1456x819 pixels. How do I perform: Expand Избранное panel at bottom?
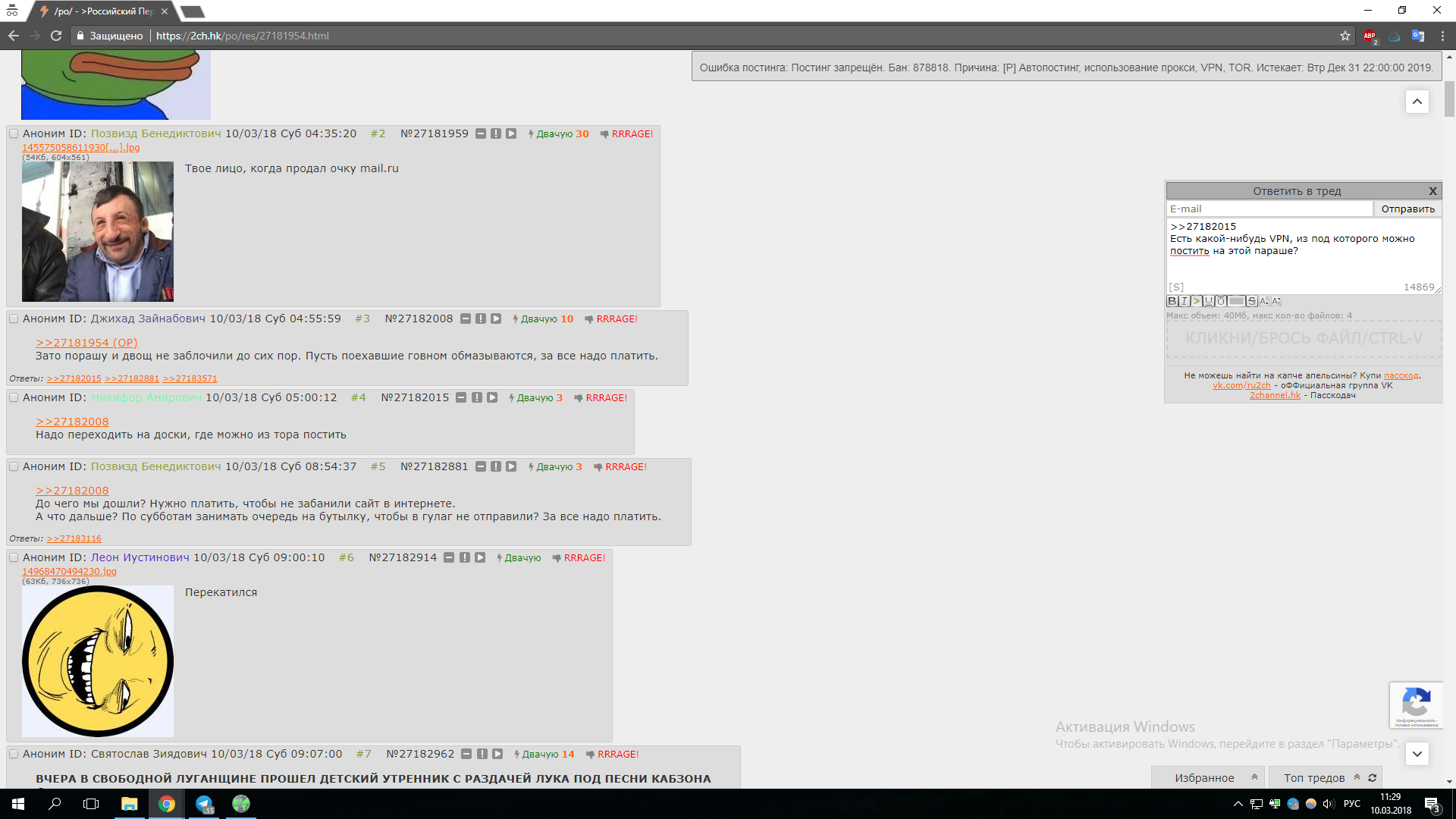[1254, 777]
